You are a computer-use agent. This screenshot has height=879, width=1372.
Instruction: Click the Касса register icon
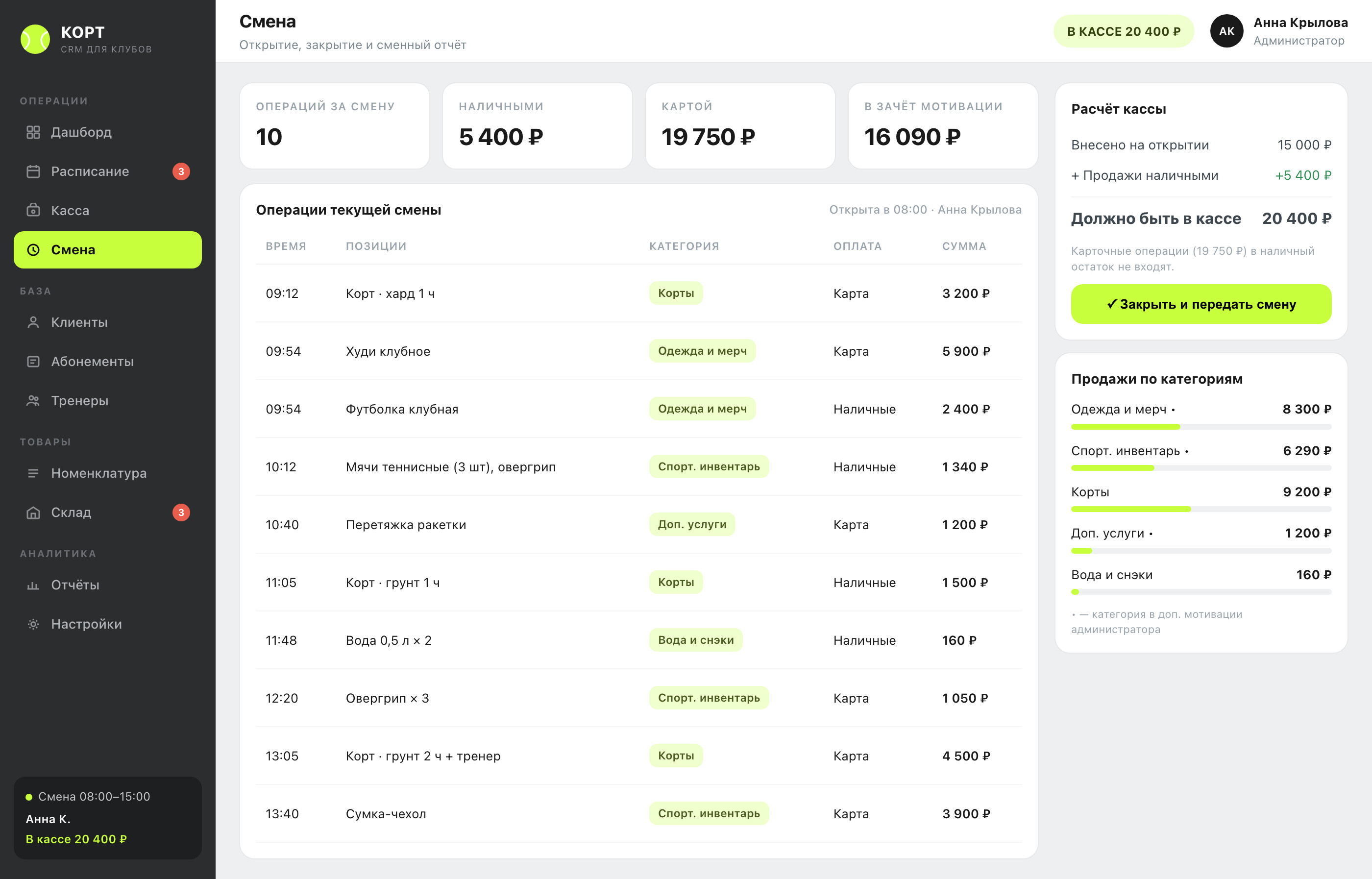(33, 211)
